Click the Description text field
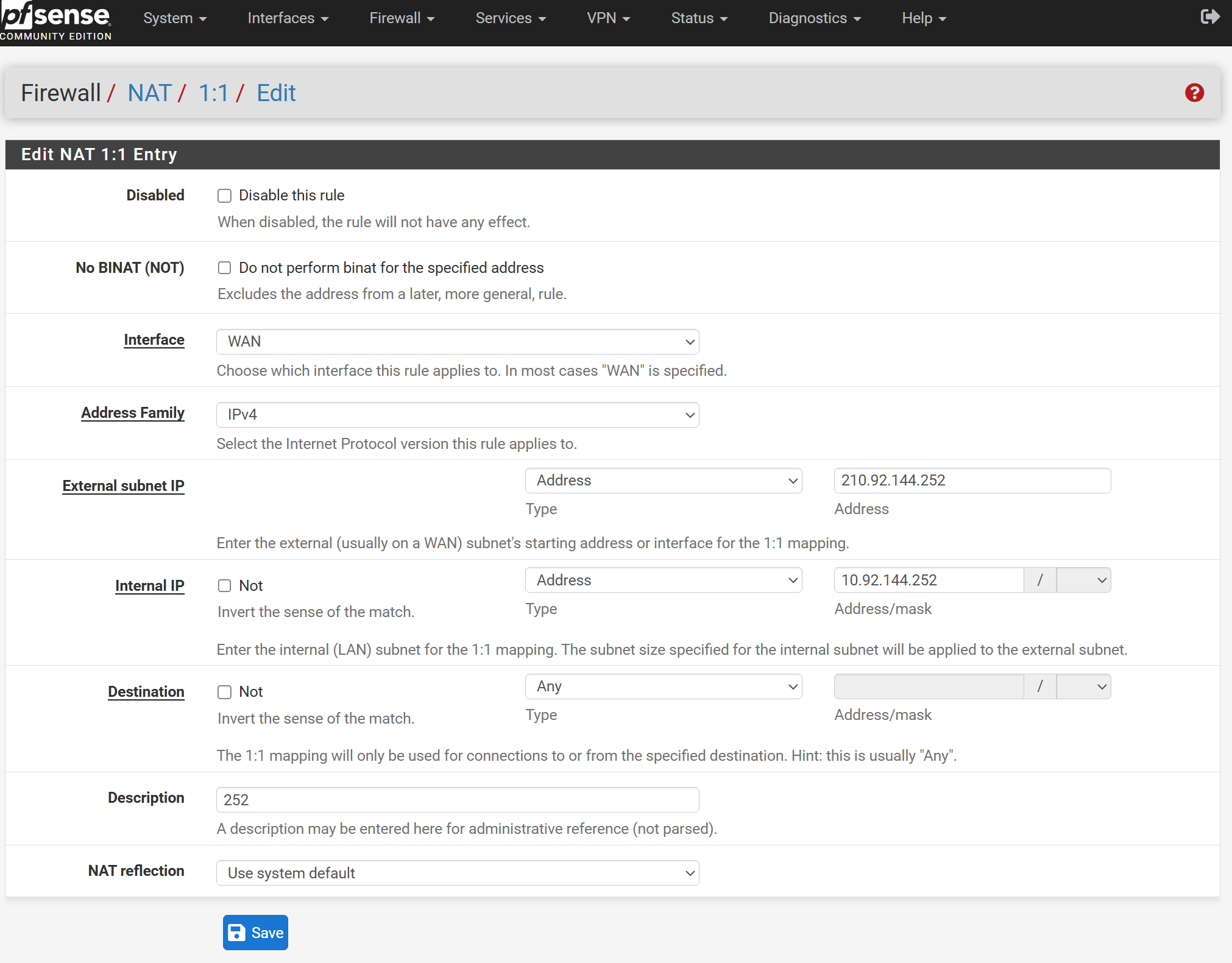The width and height of the screenshot is (1232, 963). pos(457,800)
